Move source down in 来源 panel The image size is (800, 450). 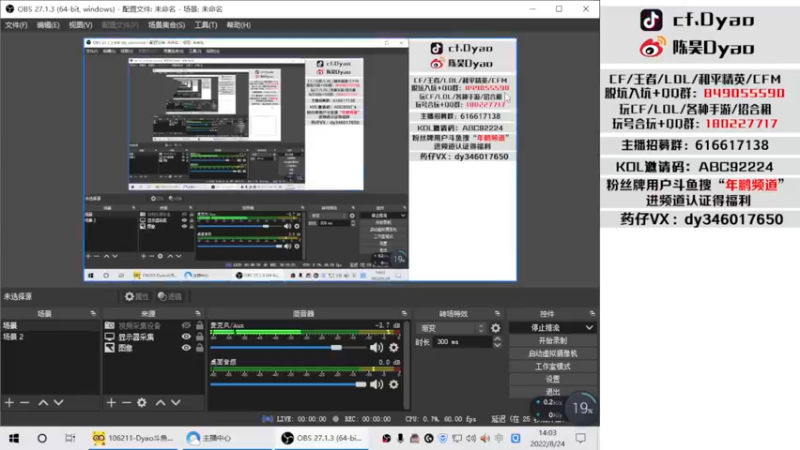click(x=176, y=403)
